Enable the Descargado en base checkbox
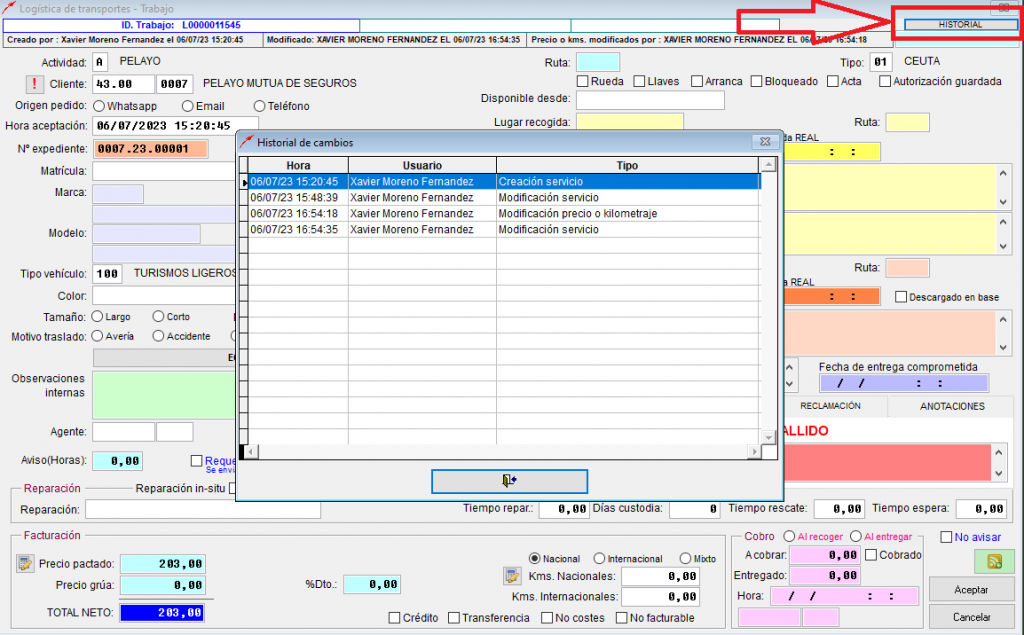The image size is (1024, 635). point(901,297)
